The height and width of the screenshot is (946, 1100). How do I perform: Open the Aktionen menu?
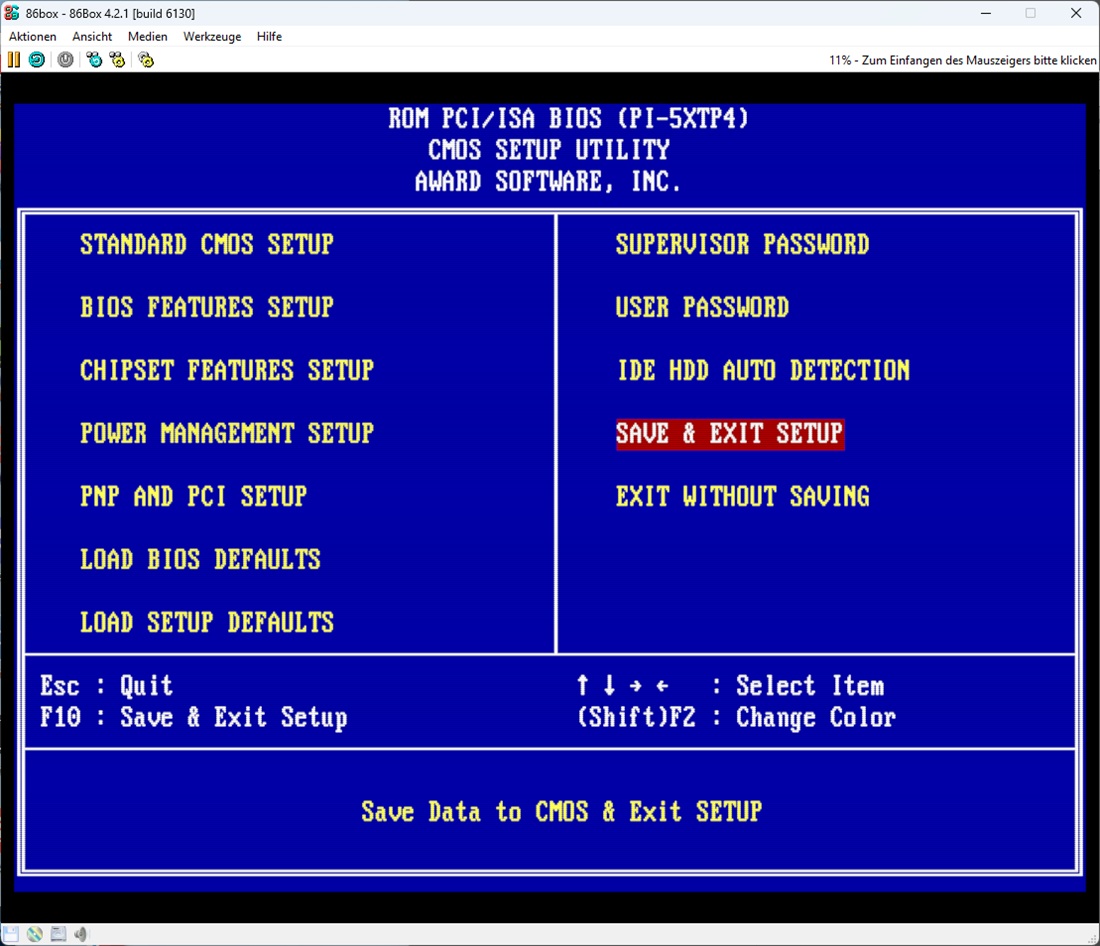click(33, 37)
